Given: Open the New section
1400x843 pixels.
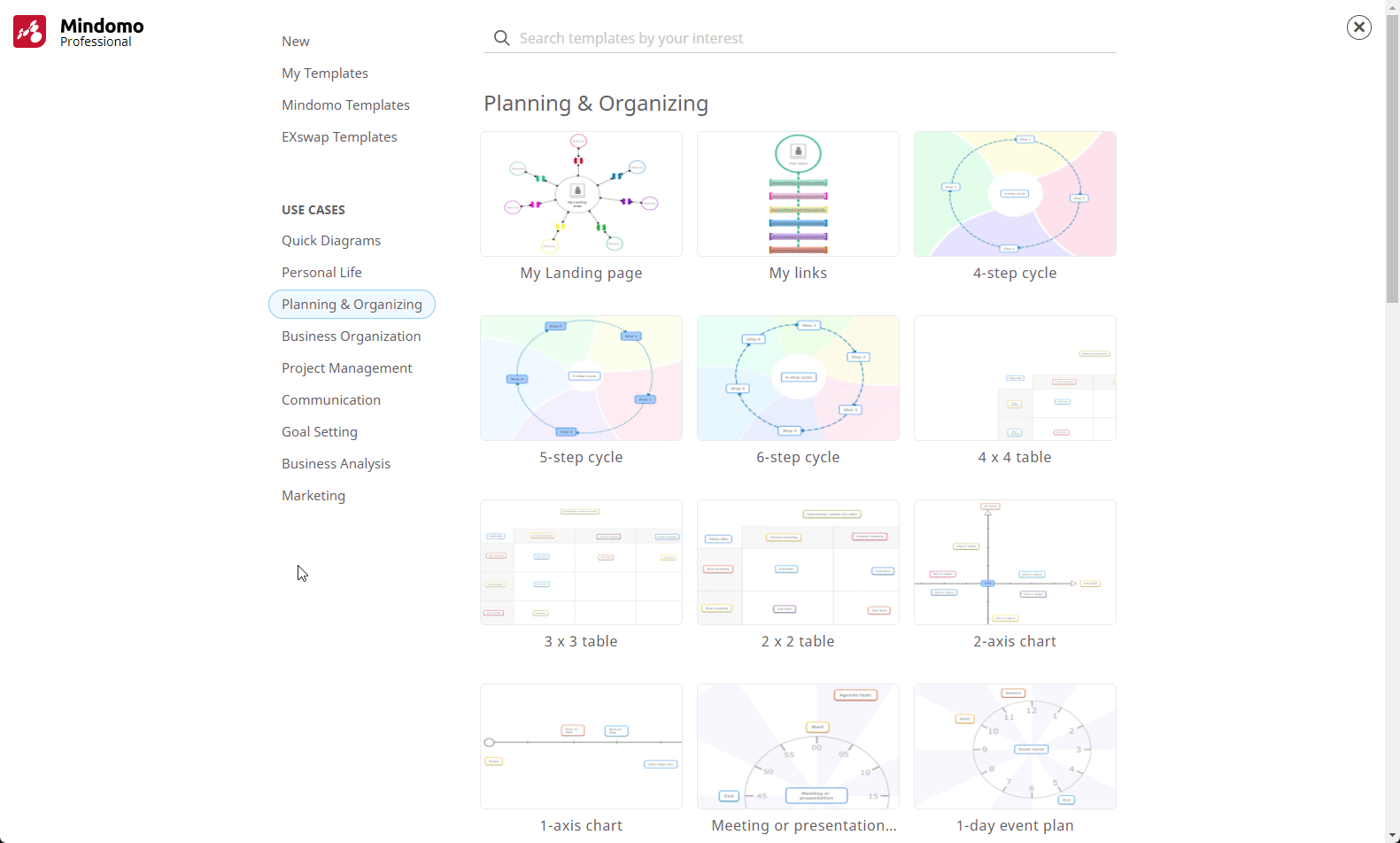Looking at the screenshot, I should coord(296,42).
